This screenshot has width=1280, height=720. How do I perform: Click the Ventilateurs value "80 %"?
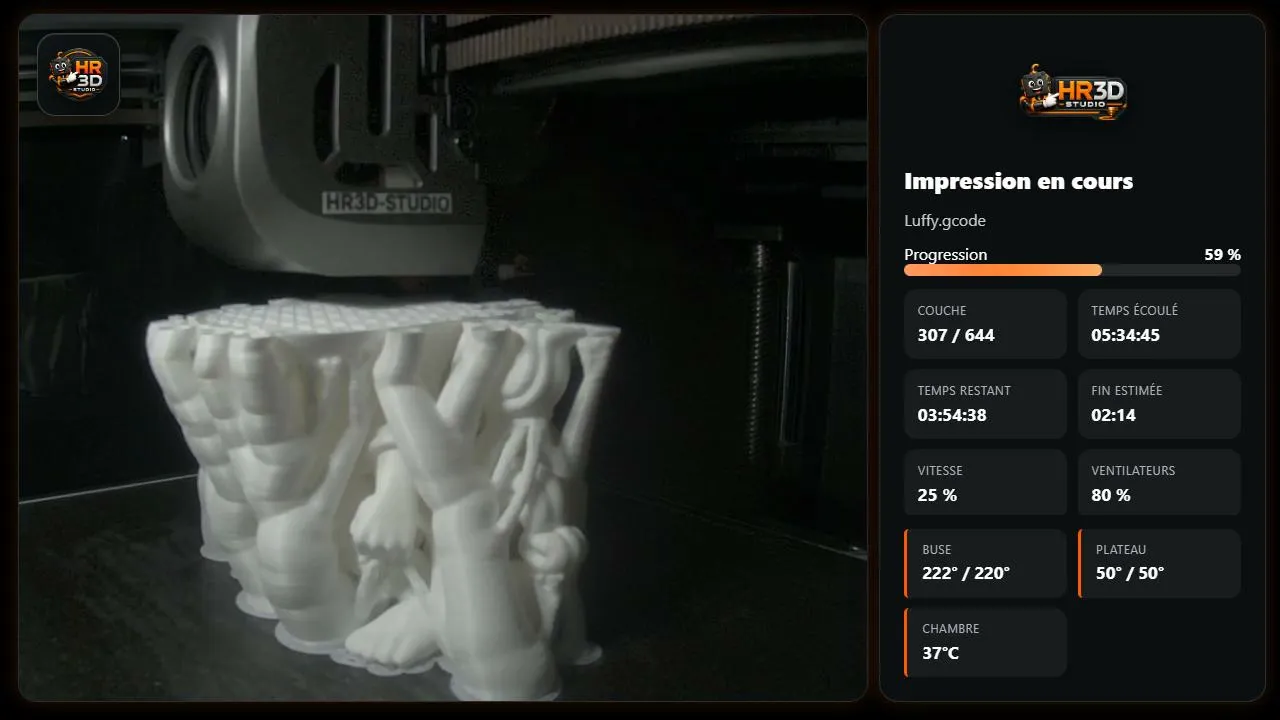pos(1111,495)
